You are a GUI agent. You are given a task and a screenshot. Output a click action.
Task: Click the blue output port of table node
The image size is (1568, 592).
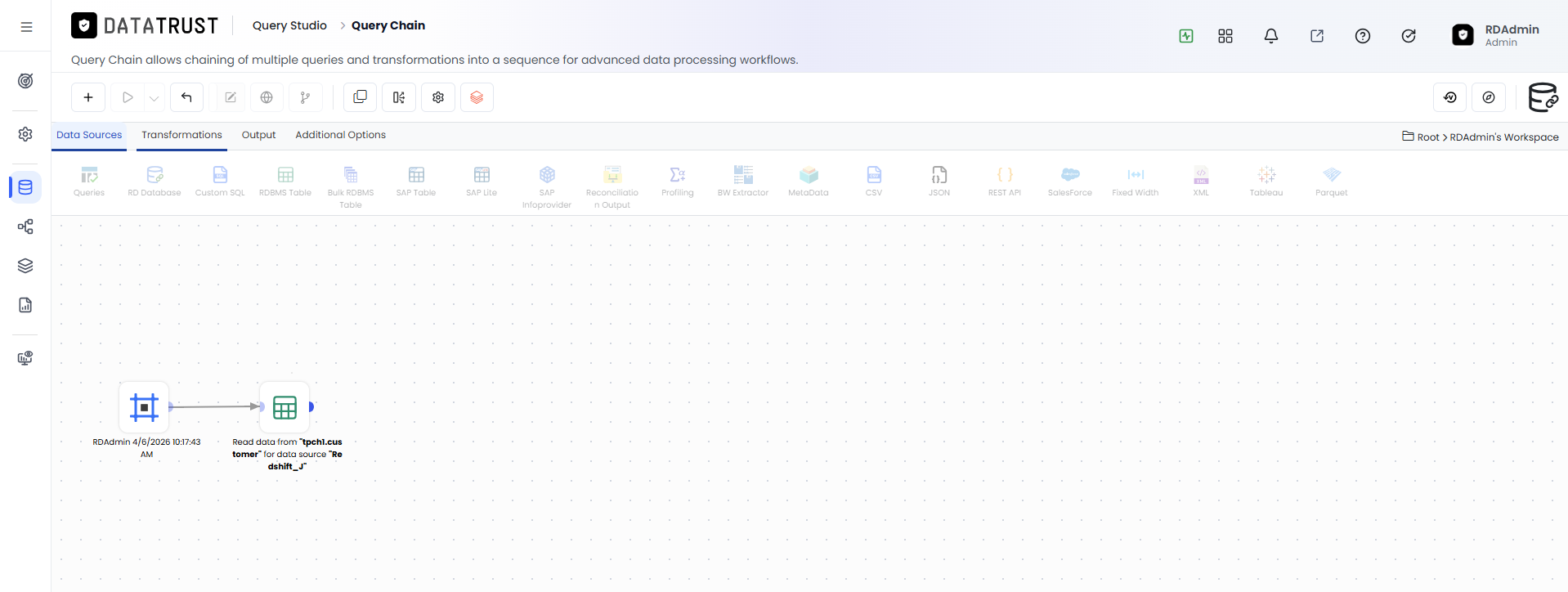click(311, 406)
